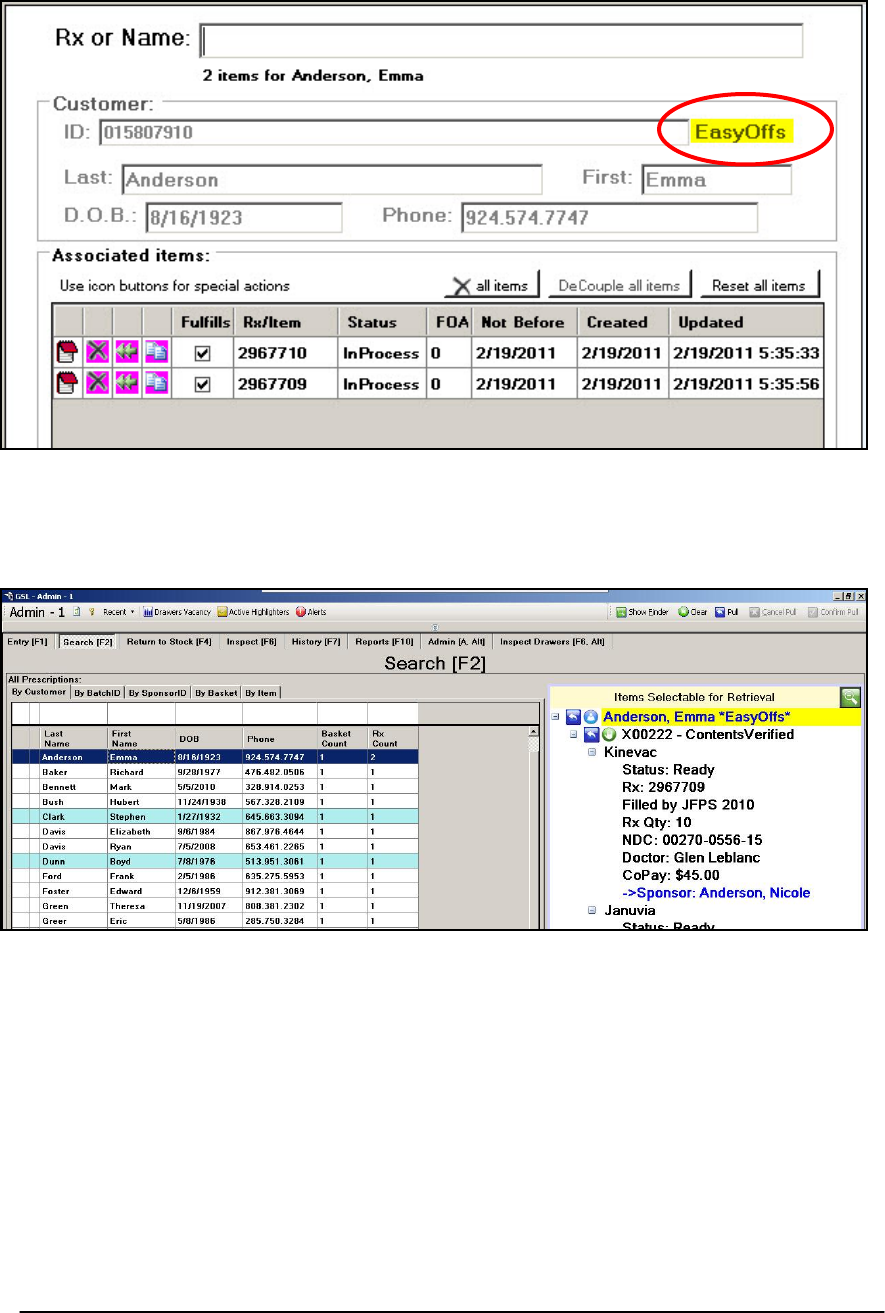The height and width of the screenshot is (1313, 885).
Task: Click the Pull toolbar button
Action: 727,612
